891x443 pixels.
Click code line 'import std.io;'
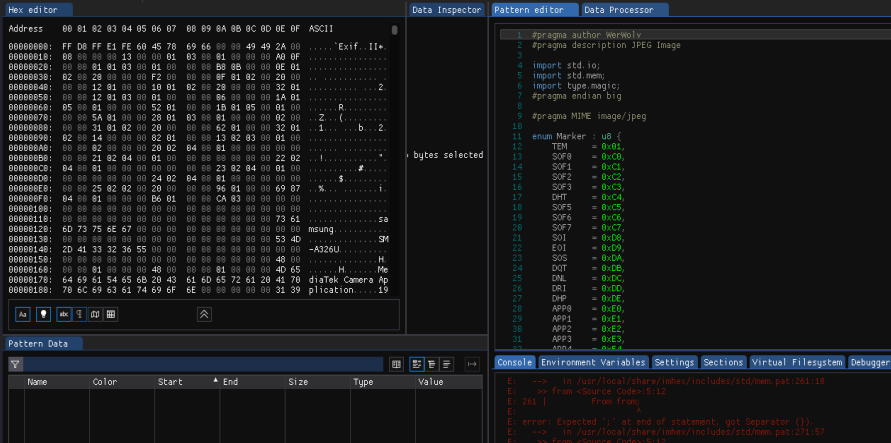[566, 65]
